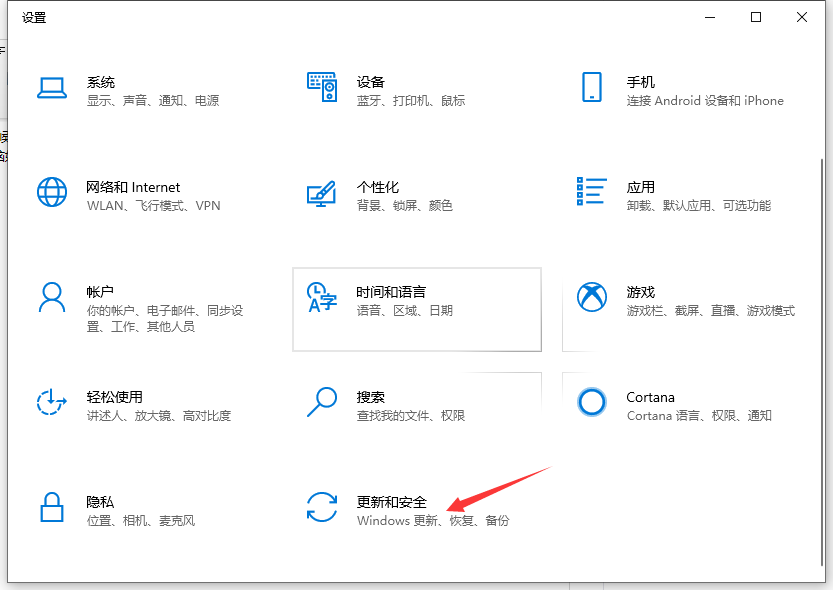点击更新和安全的循环箭头图标
833x590 pixels.
click(322, 508)
